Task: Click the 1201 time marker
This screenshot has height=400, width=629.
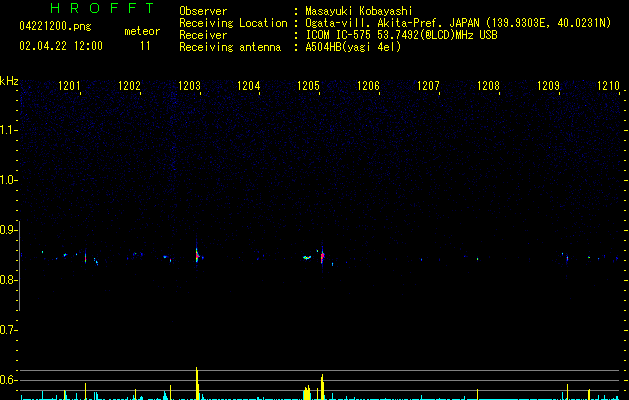Action: click(x=69, y=86)
